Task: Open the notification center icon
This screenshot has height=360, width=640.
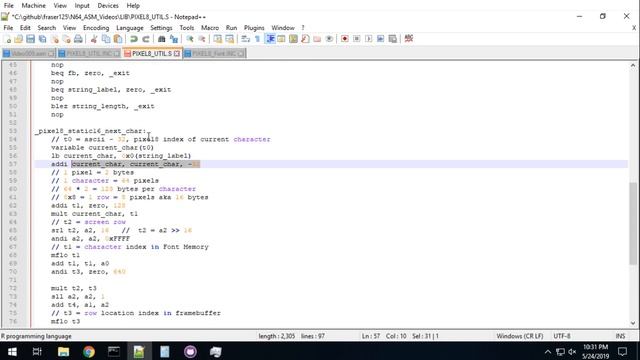Action: 622,351
